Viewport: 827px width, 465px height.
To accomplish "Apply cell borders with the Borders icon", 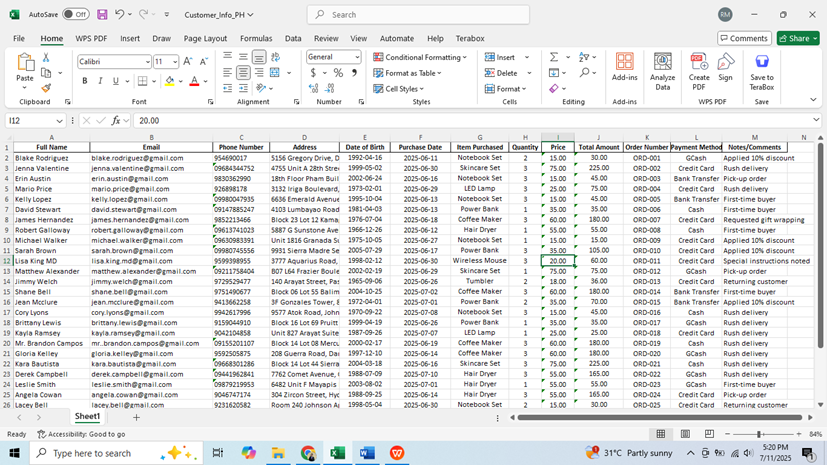I will coord(142,81).
